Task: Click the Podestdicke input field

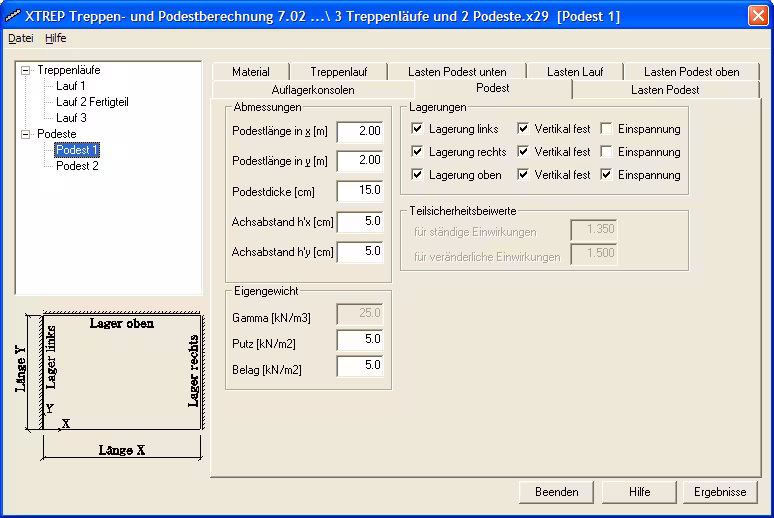Action: click(360, 191)
